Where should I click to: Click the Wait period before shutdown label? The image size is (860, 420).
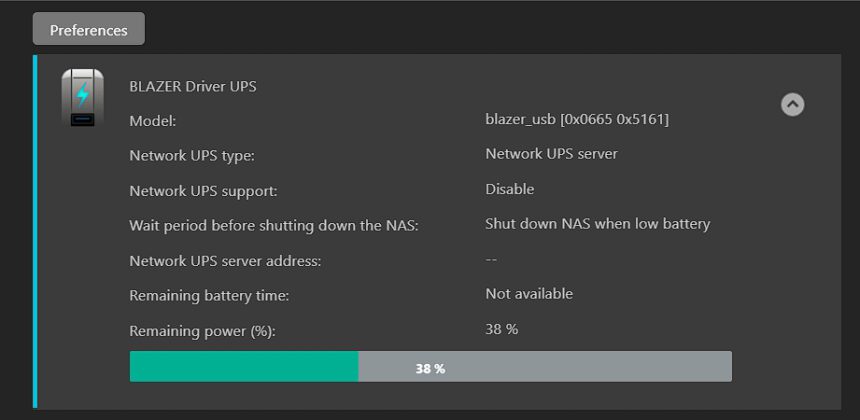273,226
